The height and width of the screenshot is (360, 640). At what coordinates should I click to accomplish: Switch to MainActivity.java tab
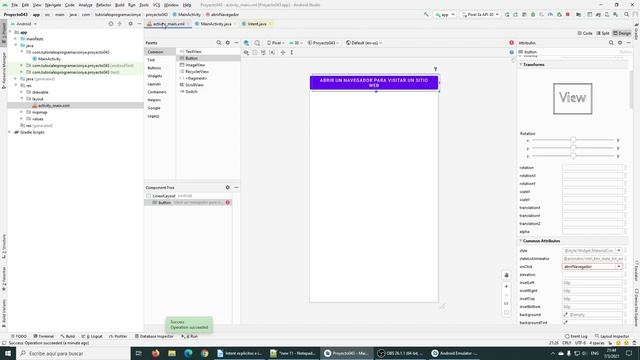point(216,24)
